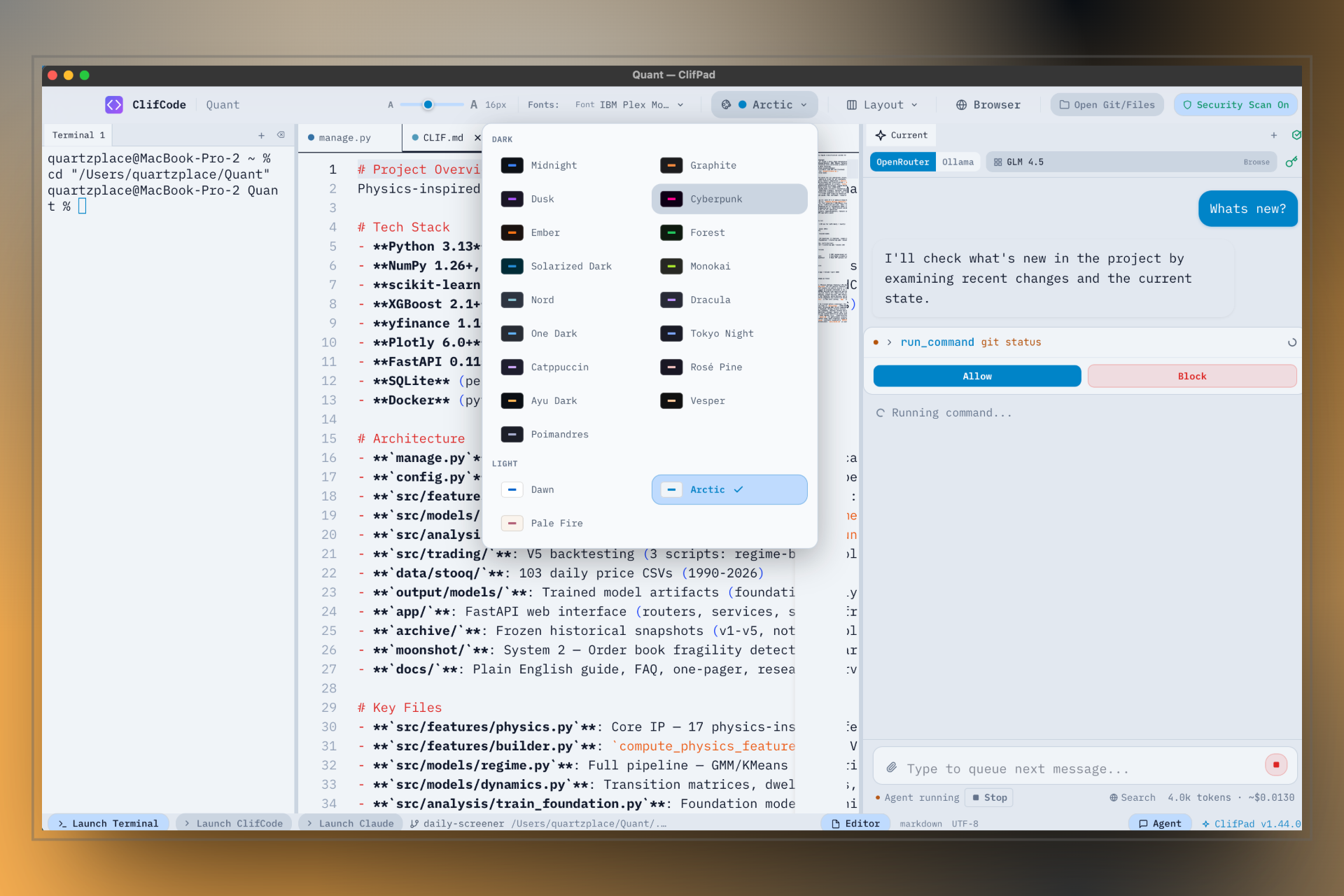Select the OpenRouter provider
The width and height of the screenshot is (1344, 896).
902,162
